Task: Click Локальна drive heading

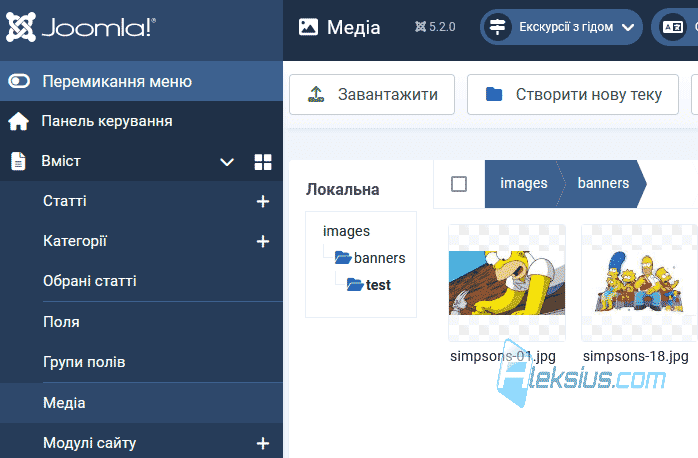Action: coord(342,190)
